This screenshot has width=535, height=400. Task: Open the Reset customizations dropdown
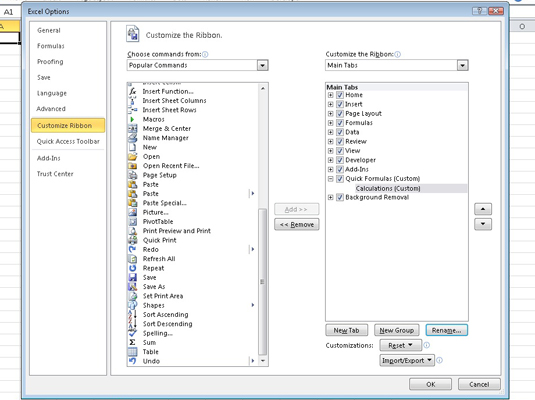click(401, 345)
